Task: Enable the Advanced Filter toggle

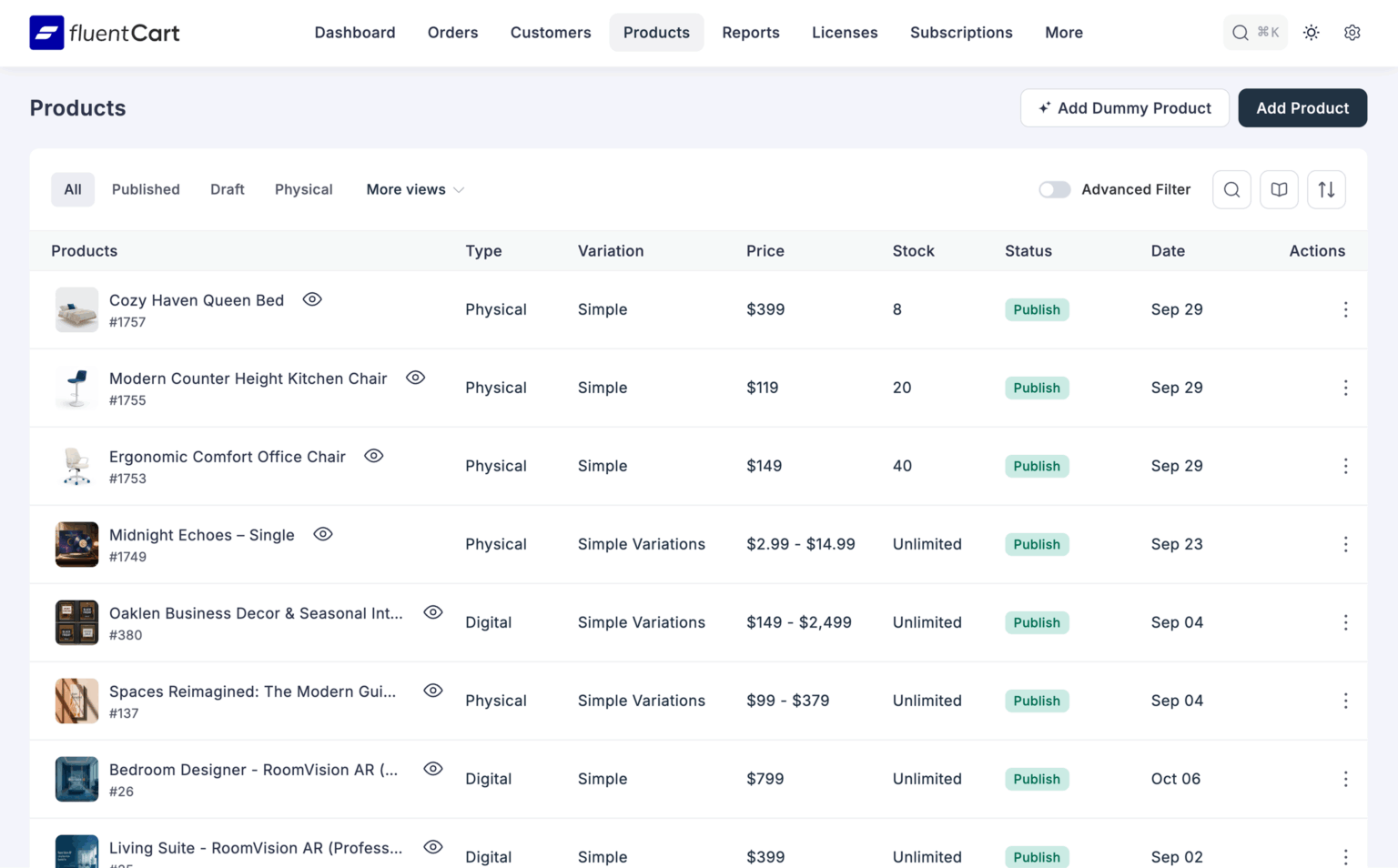Action: click(1054, 189)
